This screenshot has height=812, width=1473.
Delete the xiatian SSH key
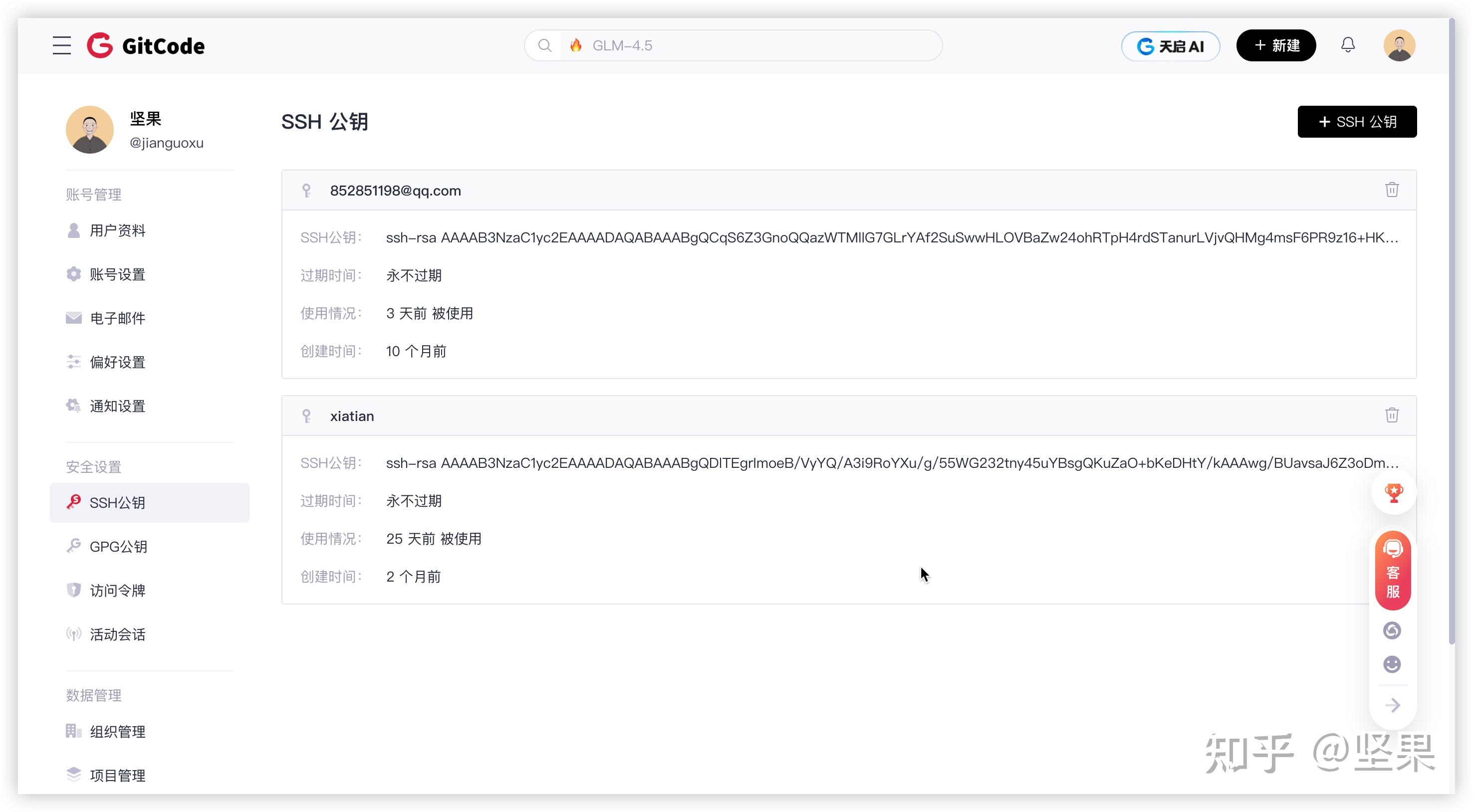[x=1392, y=415]
